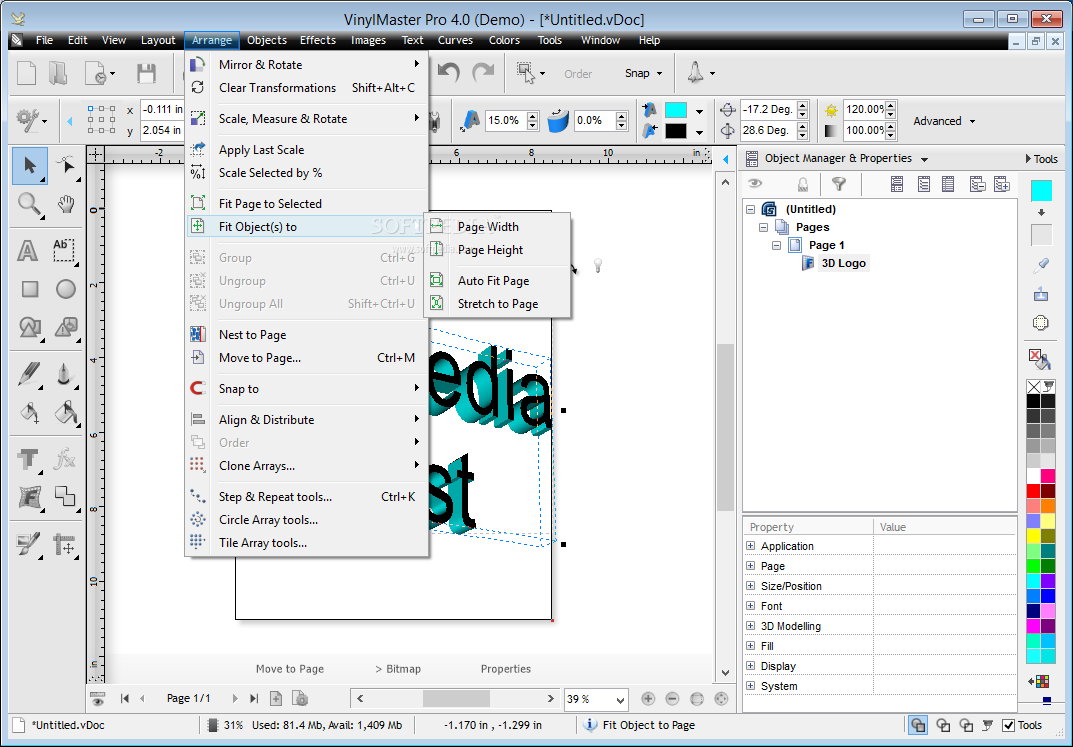Expand the 3D Modelling property group

pos(751,626)
